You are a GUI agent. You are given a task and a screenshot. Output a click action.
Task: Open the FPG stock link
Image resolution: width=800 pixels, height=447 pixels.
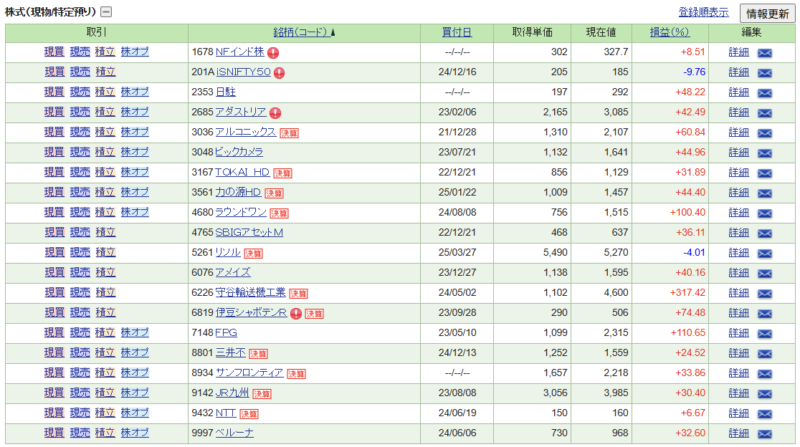[226, 333]
